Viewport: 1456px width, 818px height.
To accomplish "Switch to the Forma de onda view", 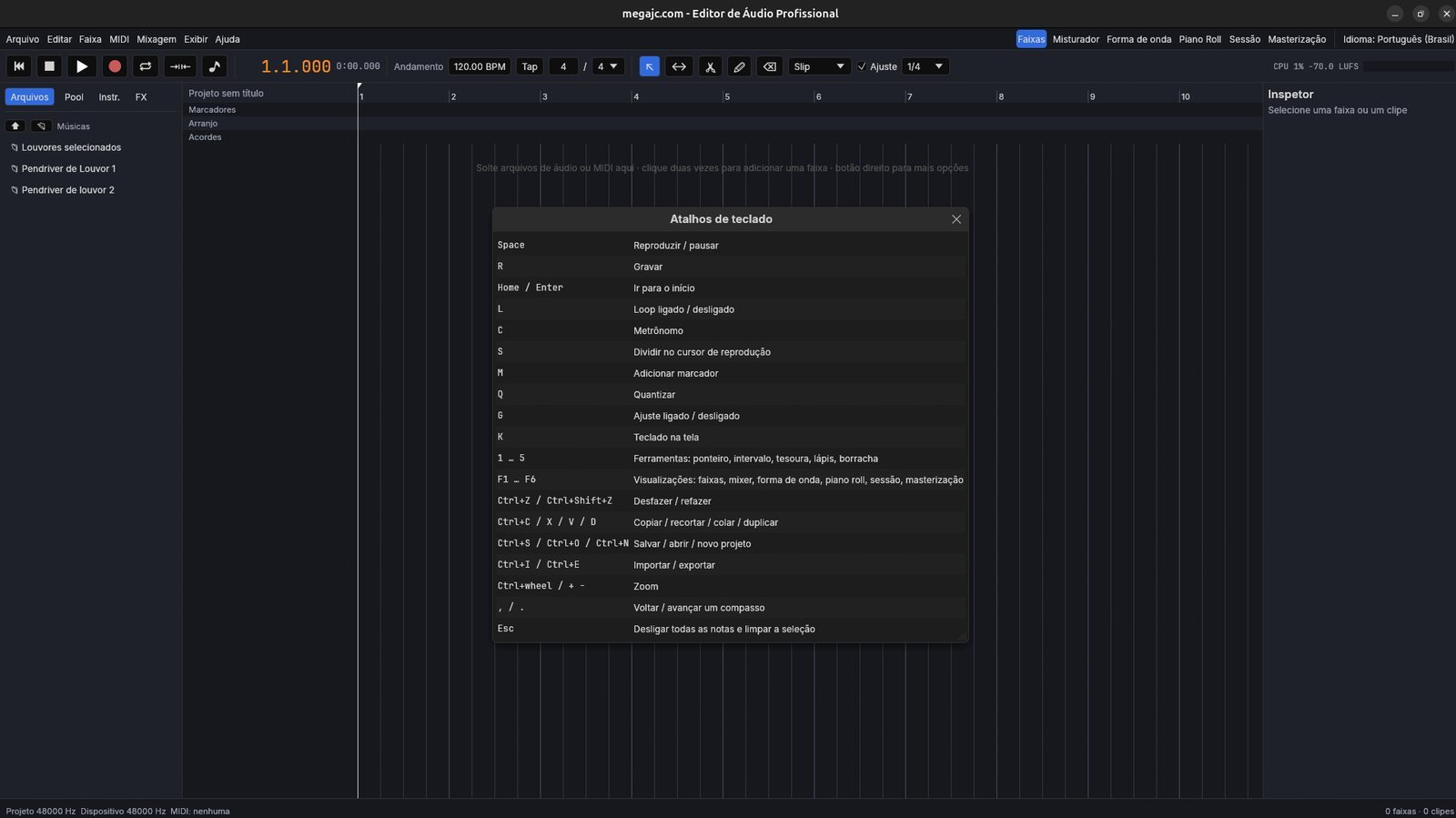I will (x=1138, y=39).
